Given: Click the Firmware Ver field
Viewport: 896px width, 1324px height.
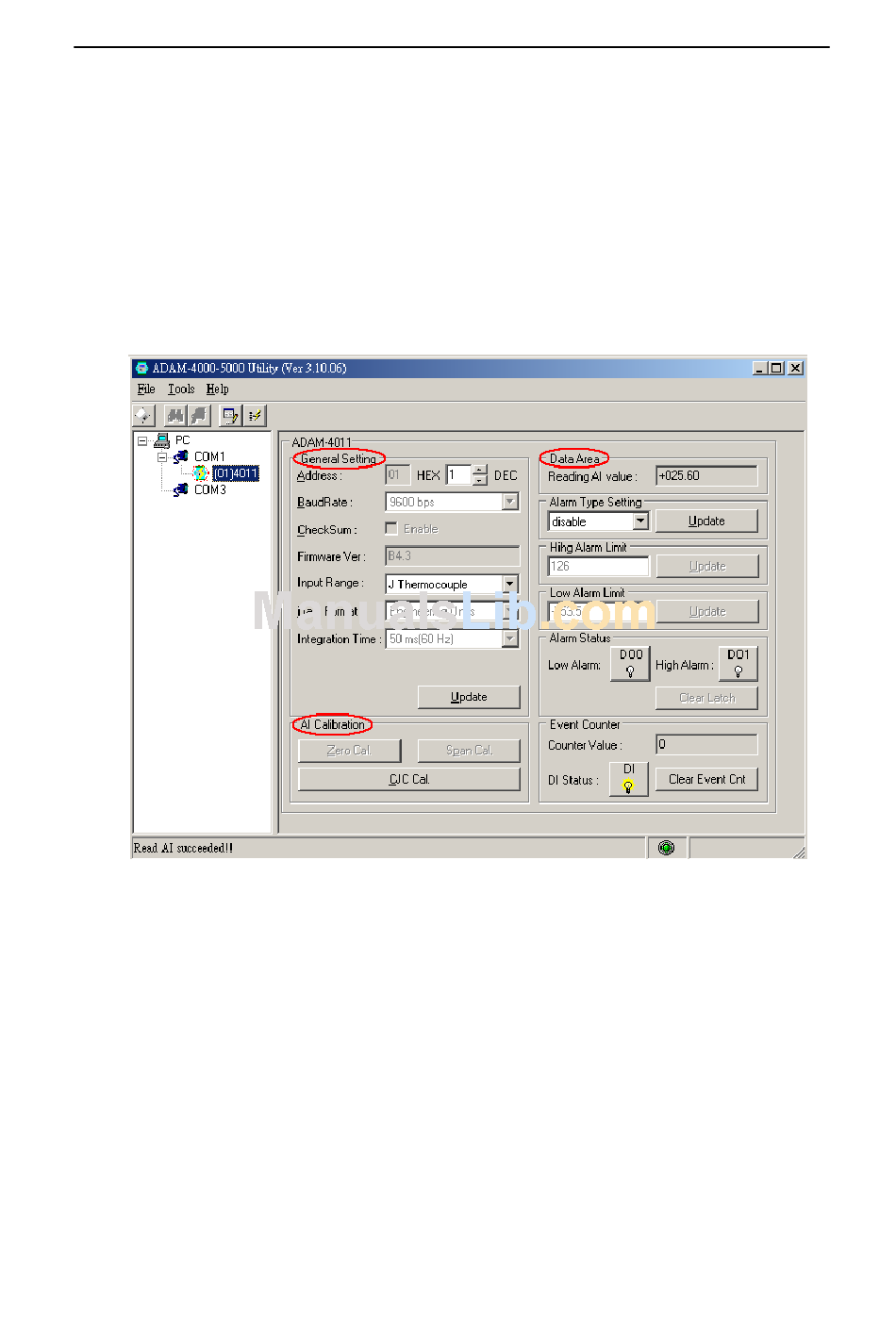Looking at the screenshot, I should point(453,555).
